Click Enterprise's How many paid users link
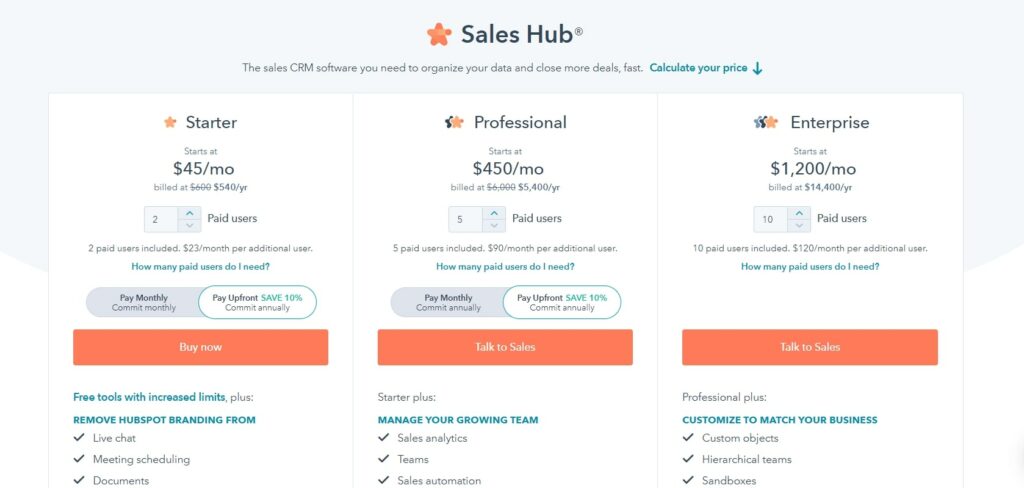This screenshot has height=488, width=1024. 810,267
